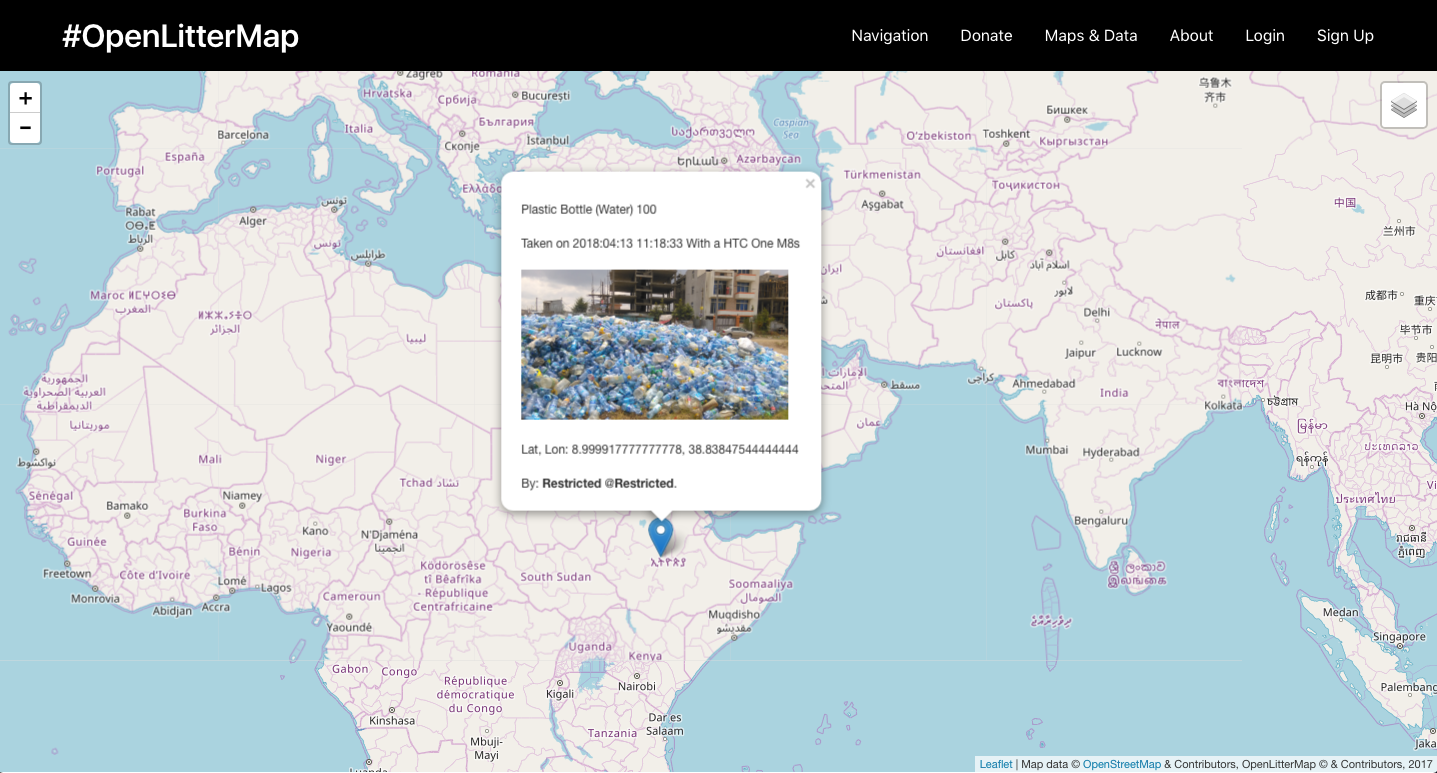Close the litter photo popup
Screen dimensions: 1437x773
pos(810,184)
